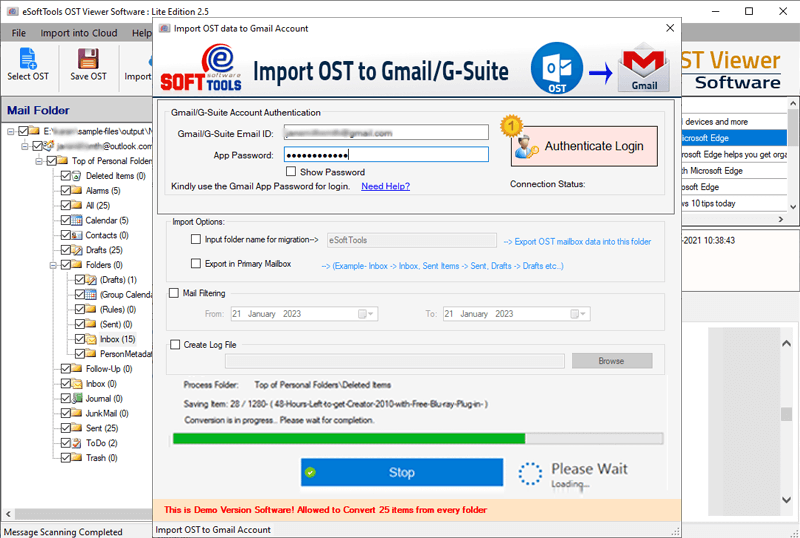Click the Alarms folder icon

[77, 190]
